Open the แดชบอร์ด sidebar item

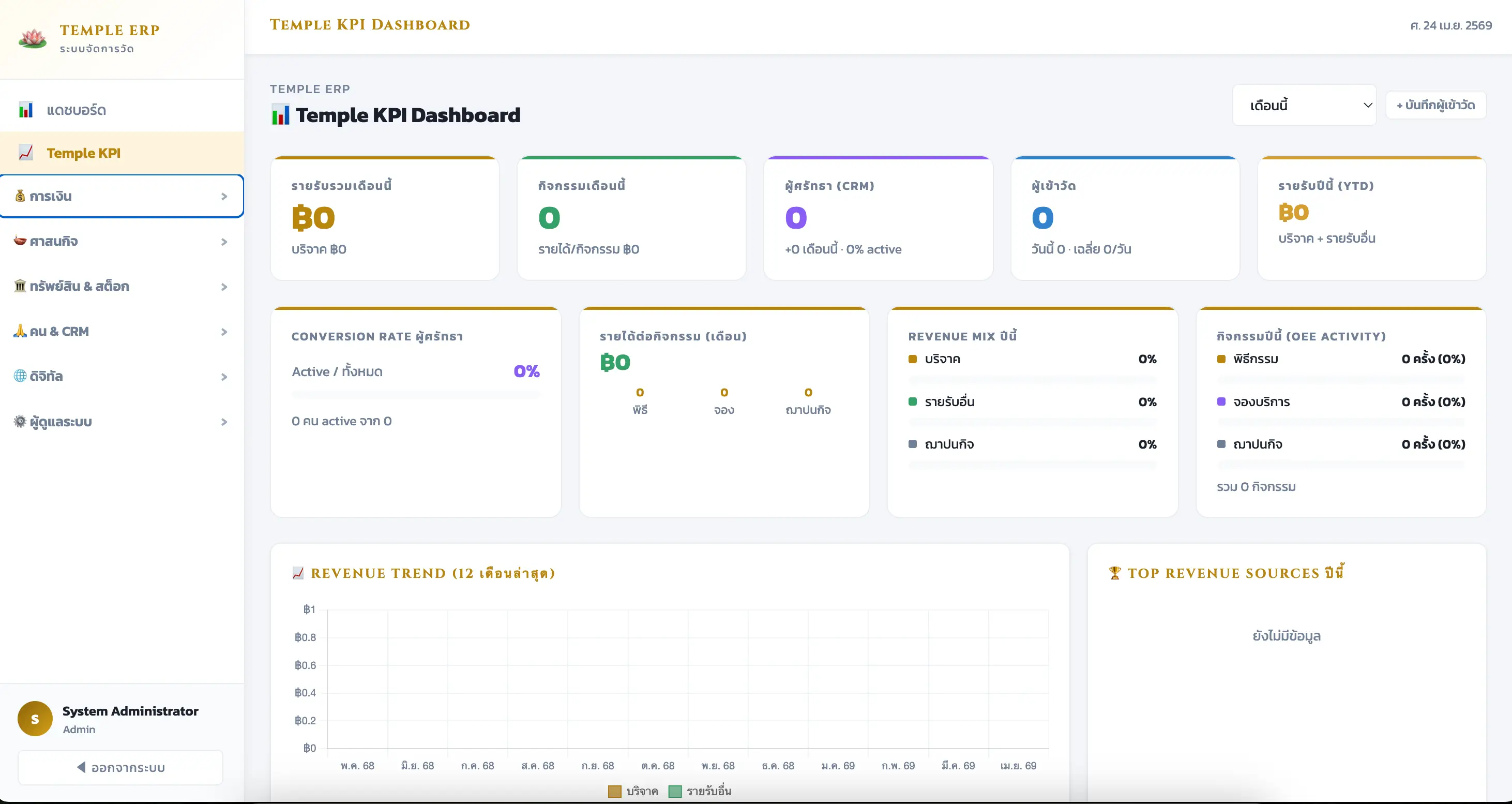[122, 110]
